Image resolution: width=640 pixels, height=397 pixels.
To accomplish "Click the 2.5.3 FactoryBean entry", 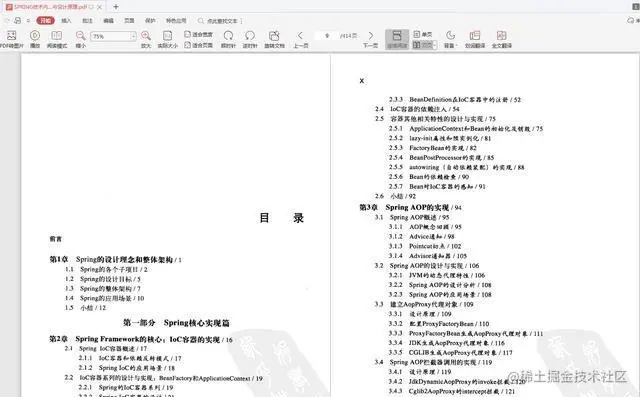I will [433, 148].
